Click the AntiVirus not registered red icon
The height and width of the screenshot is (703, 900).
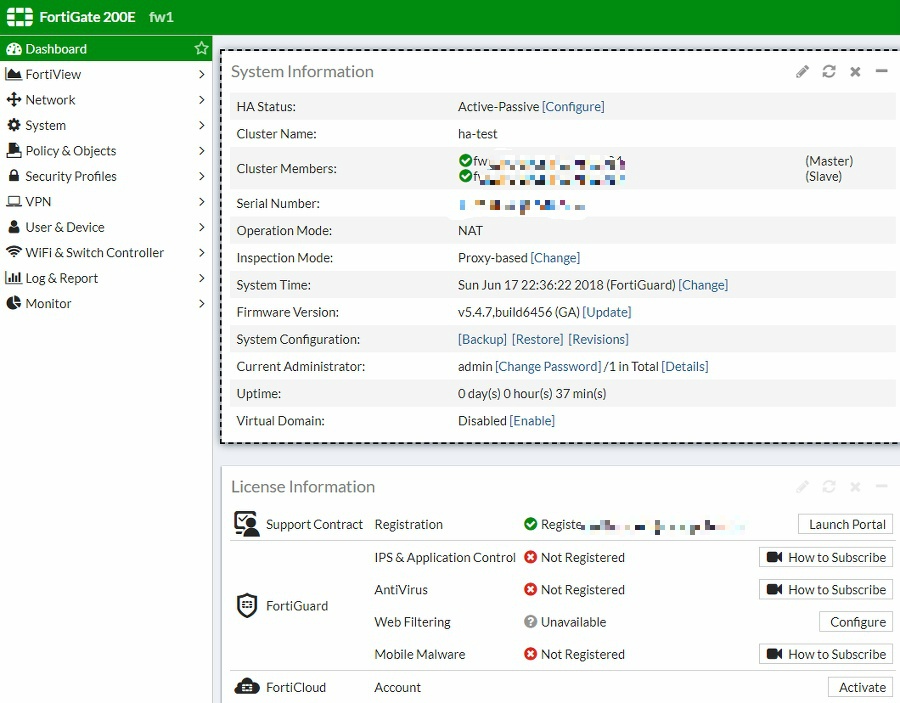[530, 589]
